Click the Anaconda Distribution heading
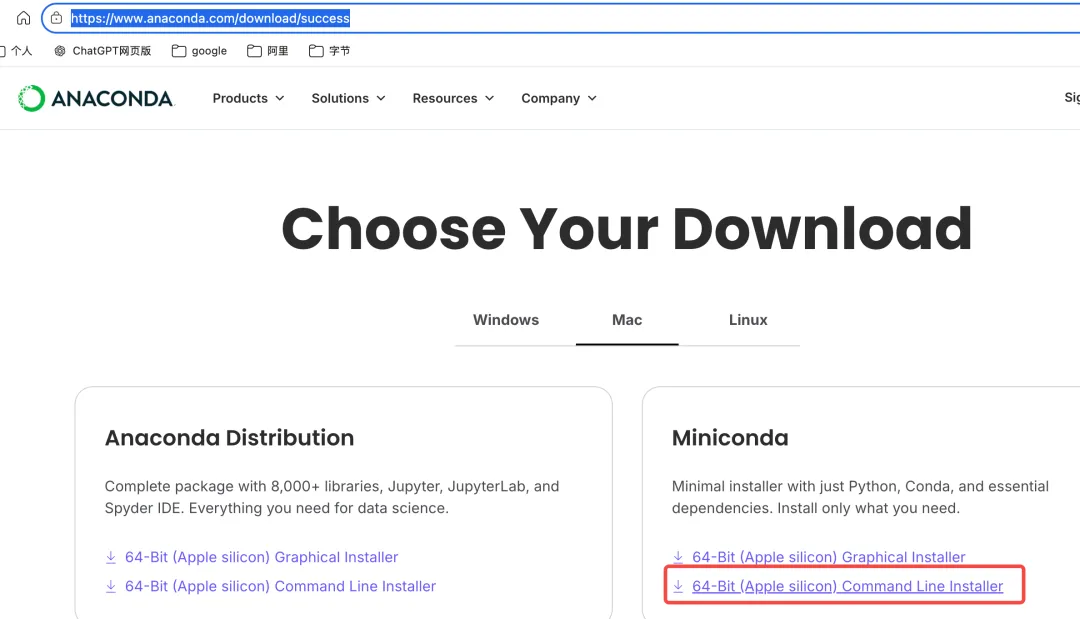 (229, 438)
